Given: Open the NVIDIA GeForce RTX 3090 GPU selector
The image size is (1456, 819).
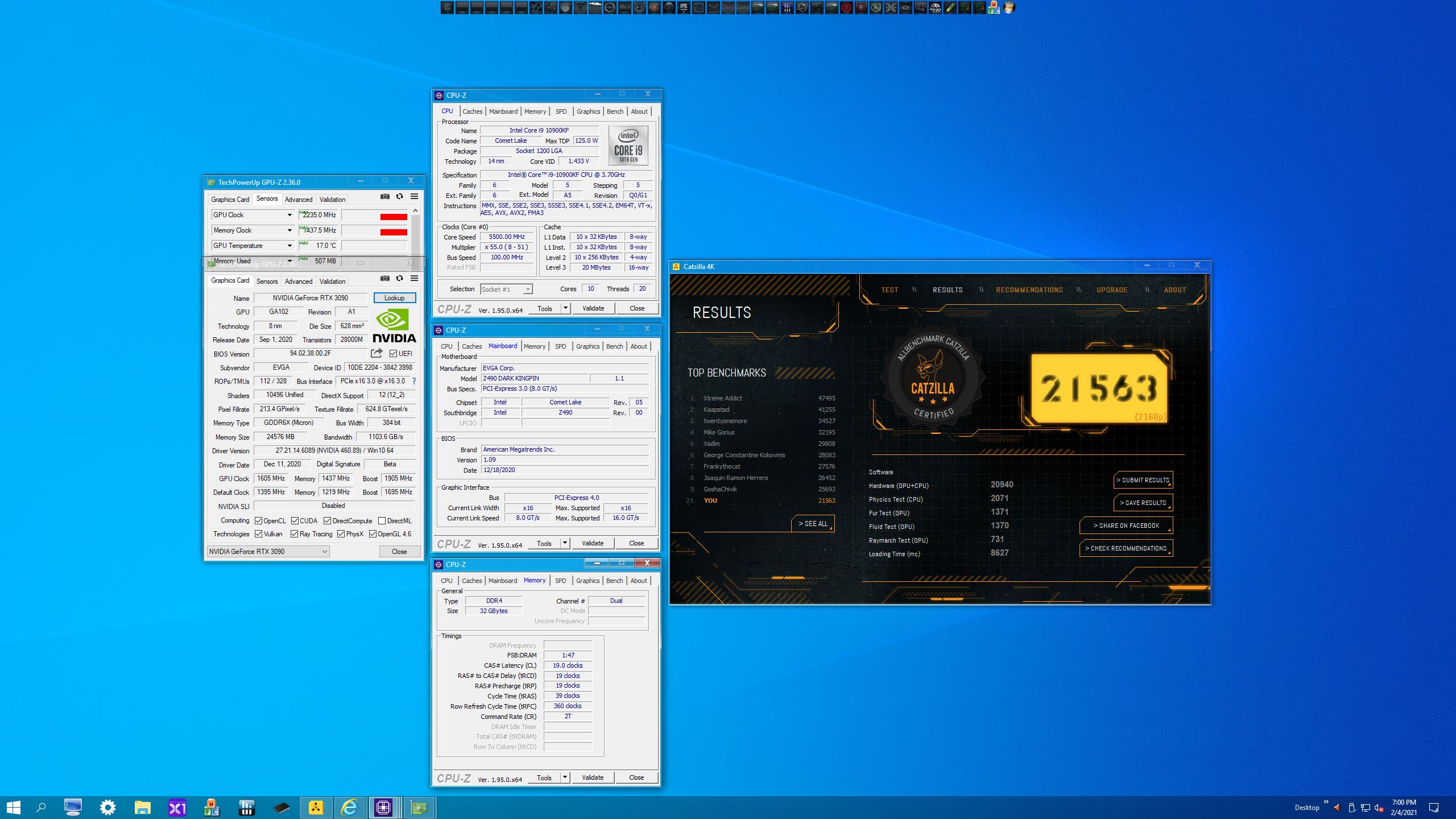Looking at the screenshot, I should click(x=268, y=551).
